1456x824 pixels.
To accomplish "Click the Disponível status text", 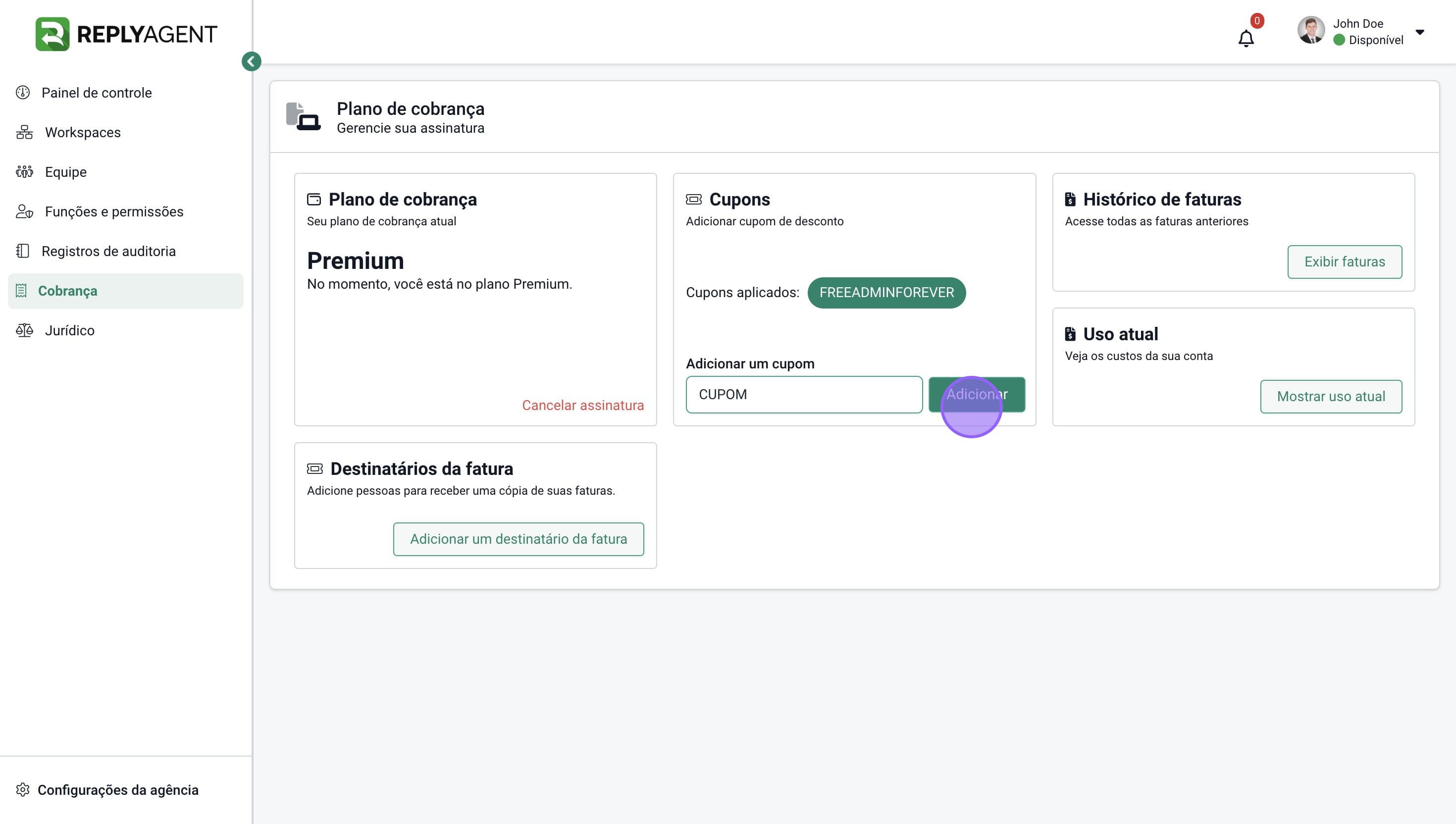I will (1376, 40).
